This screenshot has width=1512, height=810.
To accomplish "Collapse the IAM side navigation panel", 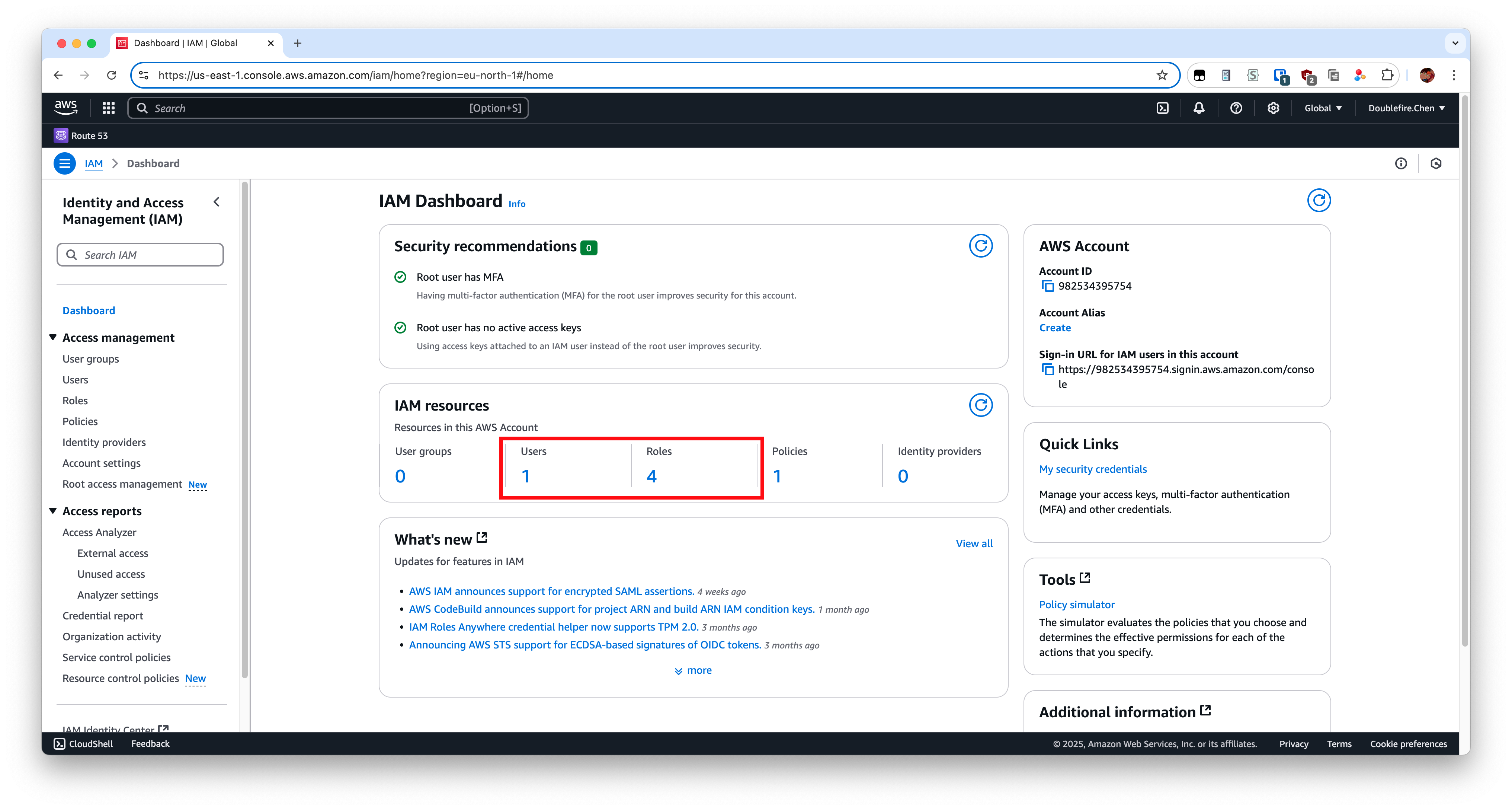I will tap(217, 202).
